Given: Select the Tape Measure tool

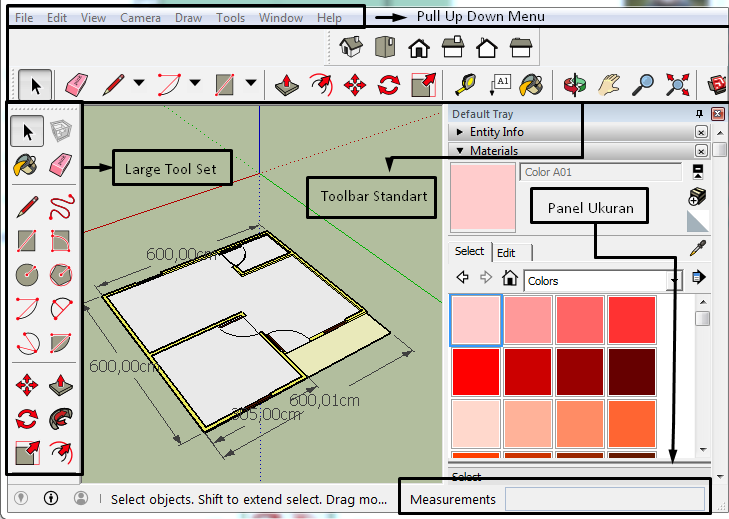Looking at the screenshot, I should [465, 85].
